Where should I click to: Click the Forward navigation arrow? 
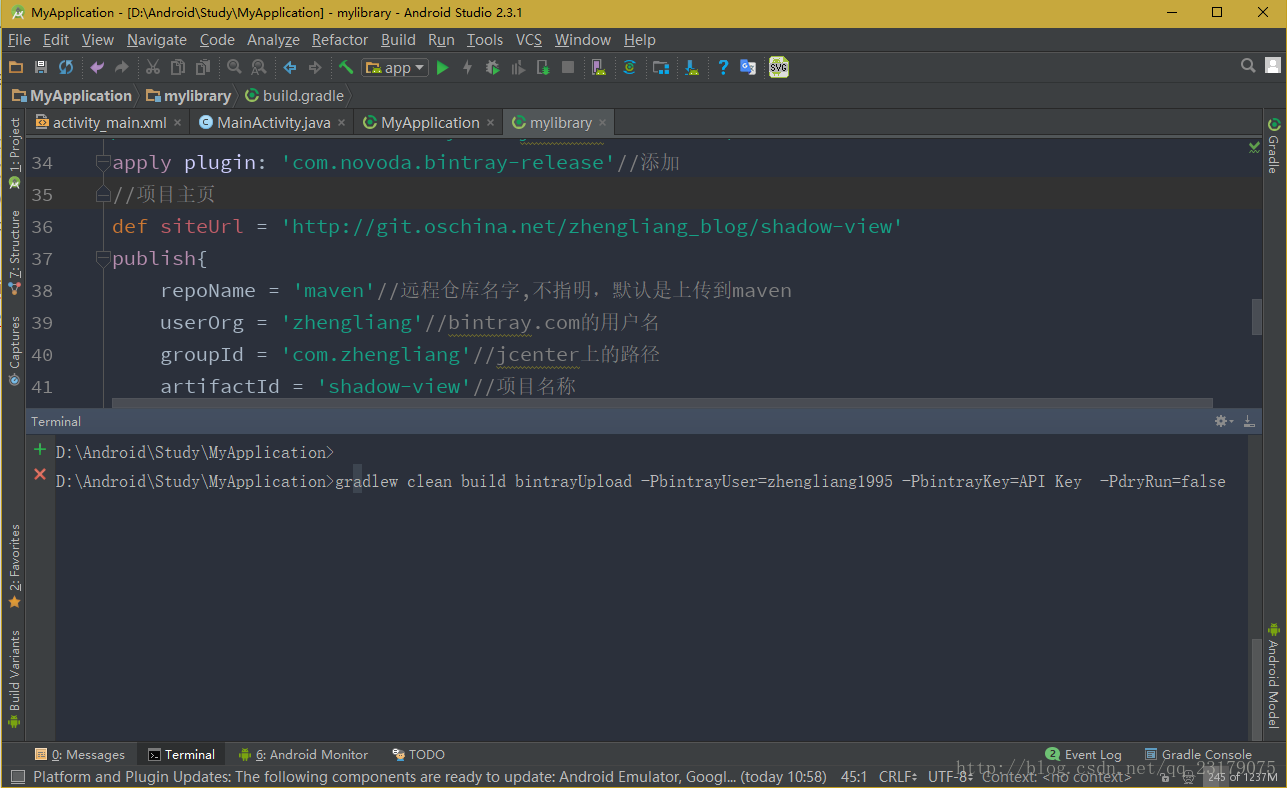coord(315,67)
